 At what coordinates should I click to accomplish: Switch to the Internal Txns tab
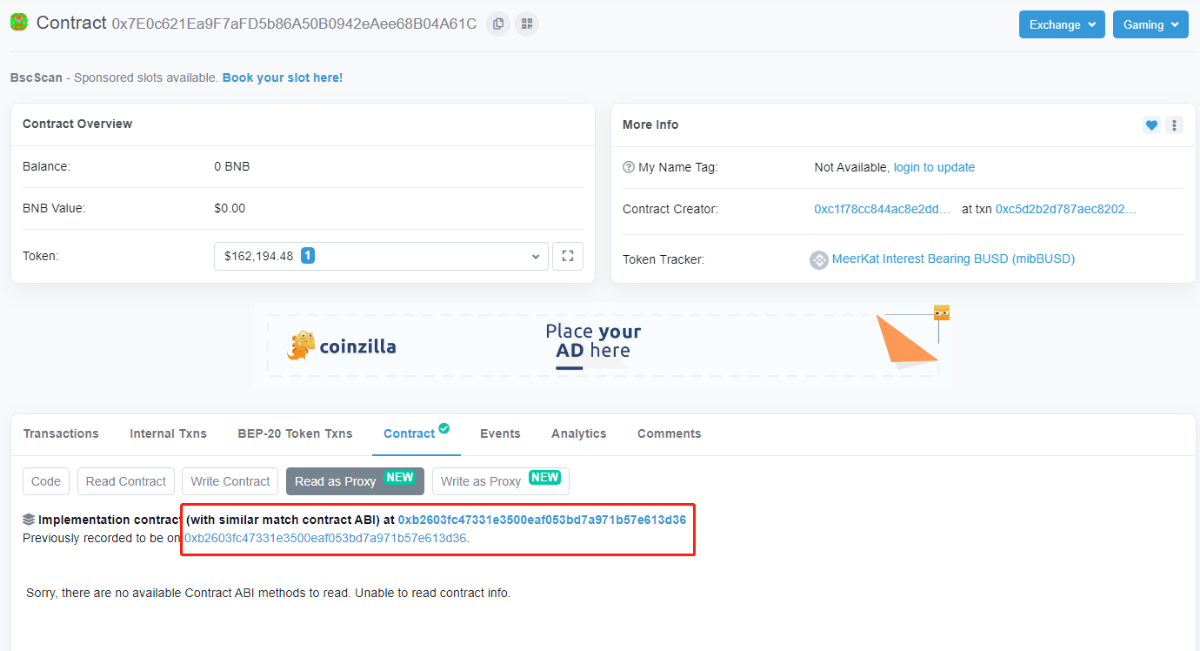tap(168, 434)
